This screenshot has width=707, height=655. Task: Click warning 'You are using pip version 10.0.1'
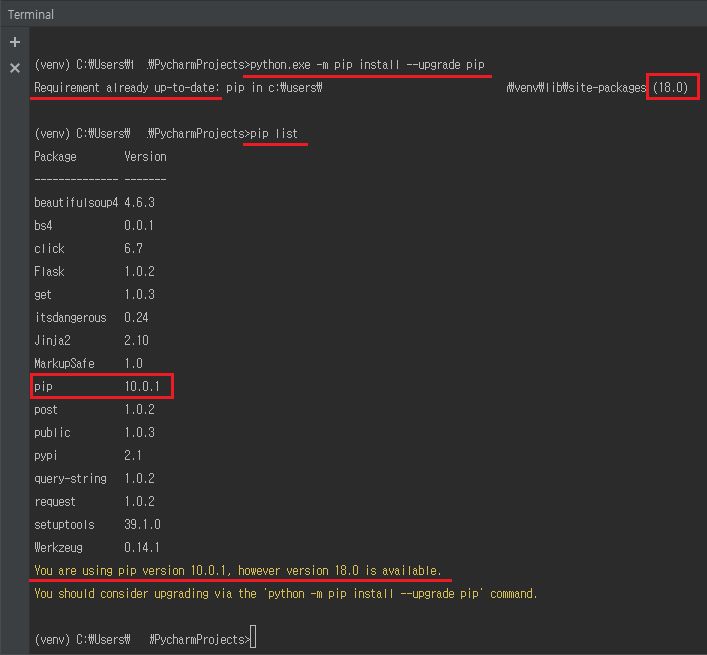pyautogui.click(x=133, y=570)
